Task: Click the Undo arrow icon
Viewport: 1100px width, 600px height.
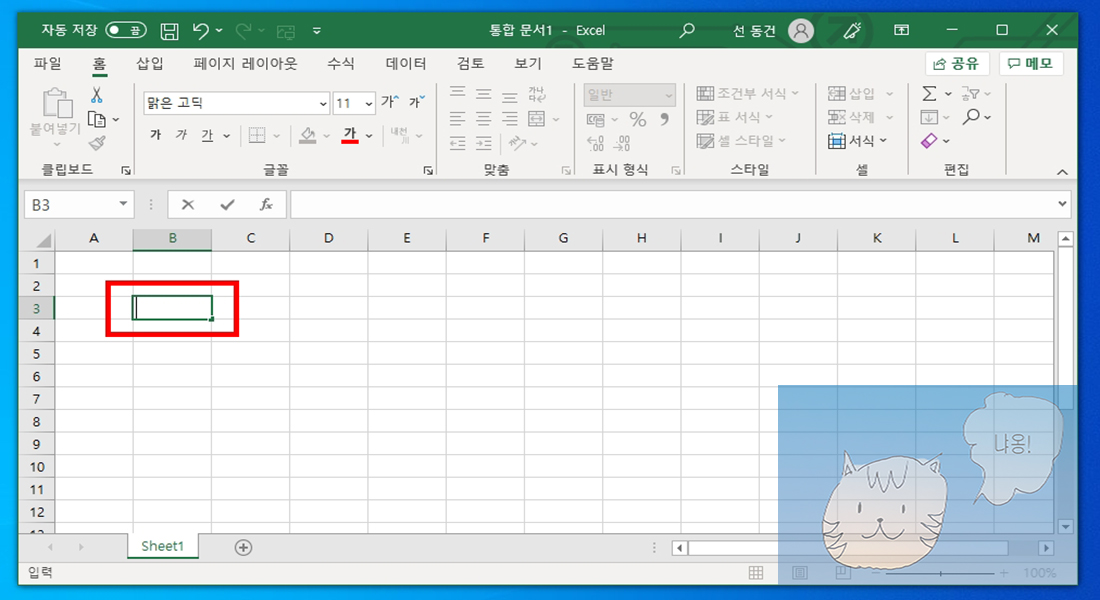Action: coord(201,30)
